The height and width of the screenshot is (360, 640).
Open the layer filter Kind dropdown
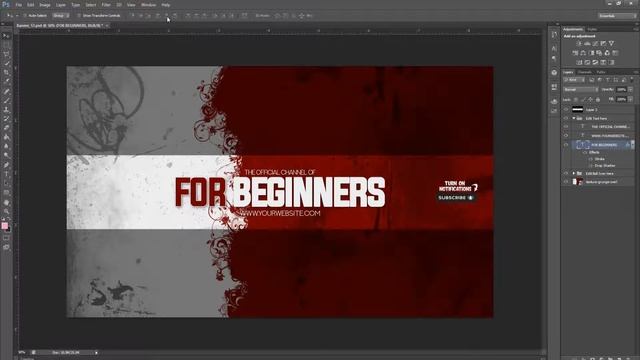[574, 80]
